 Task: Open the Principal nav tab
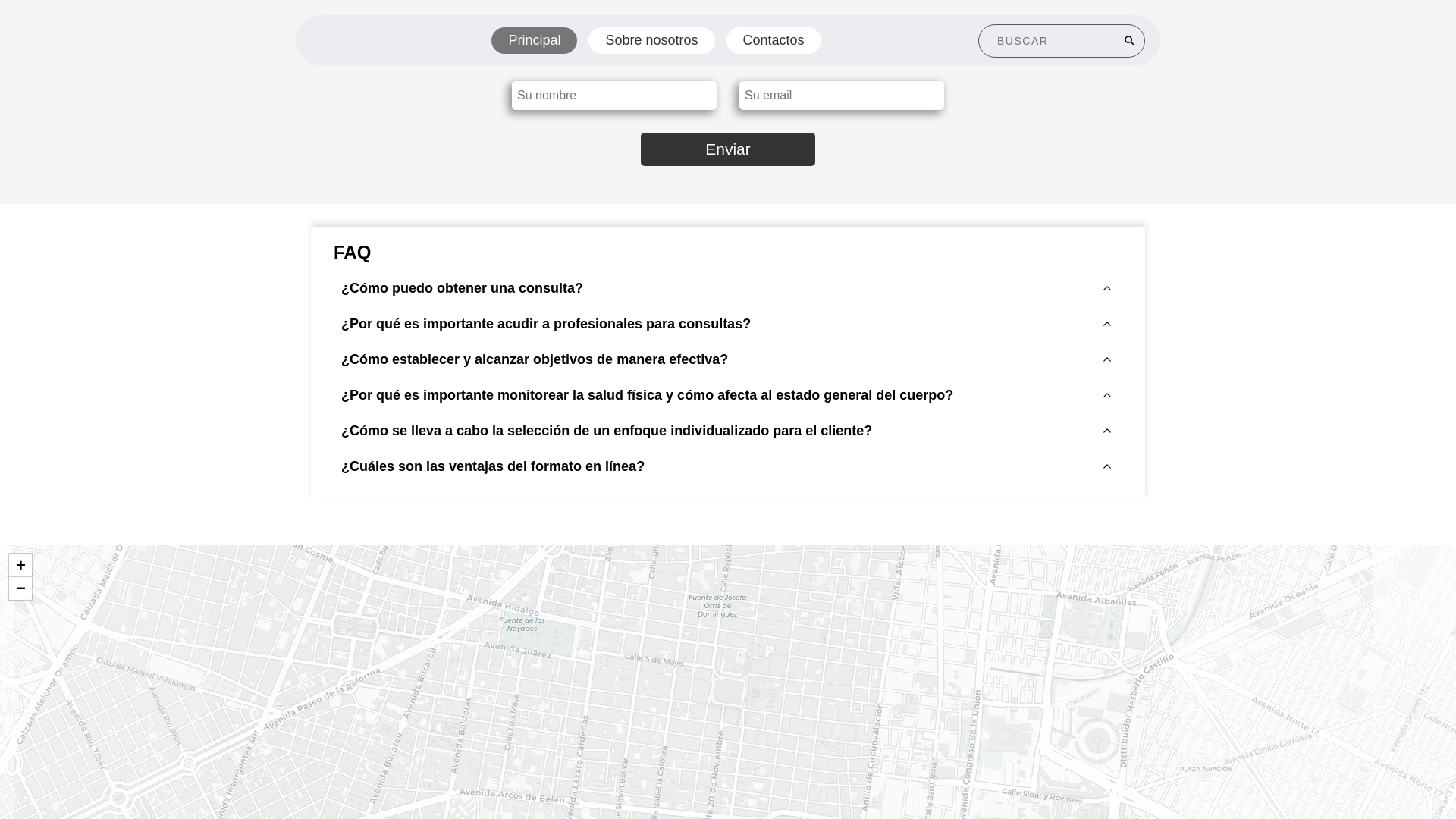coord(534,40)
